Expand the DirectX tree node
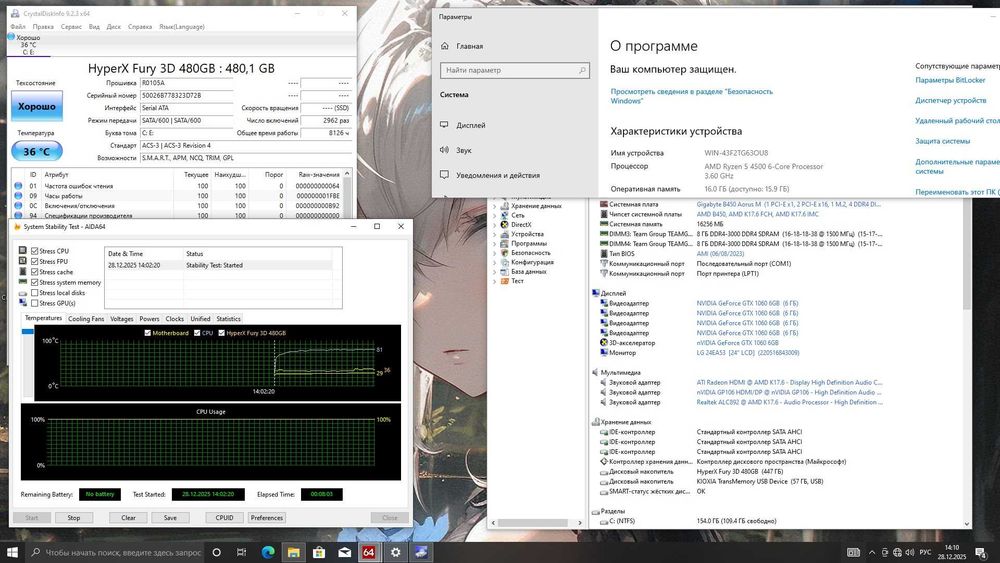This screenshot has width=1000, height=563. (494, 224)
